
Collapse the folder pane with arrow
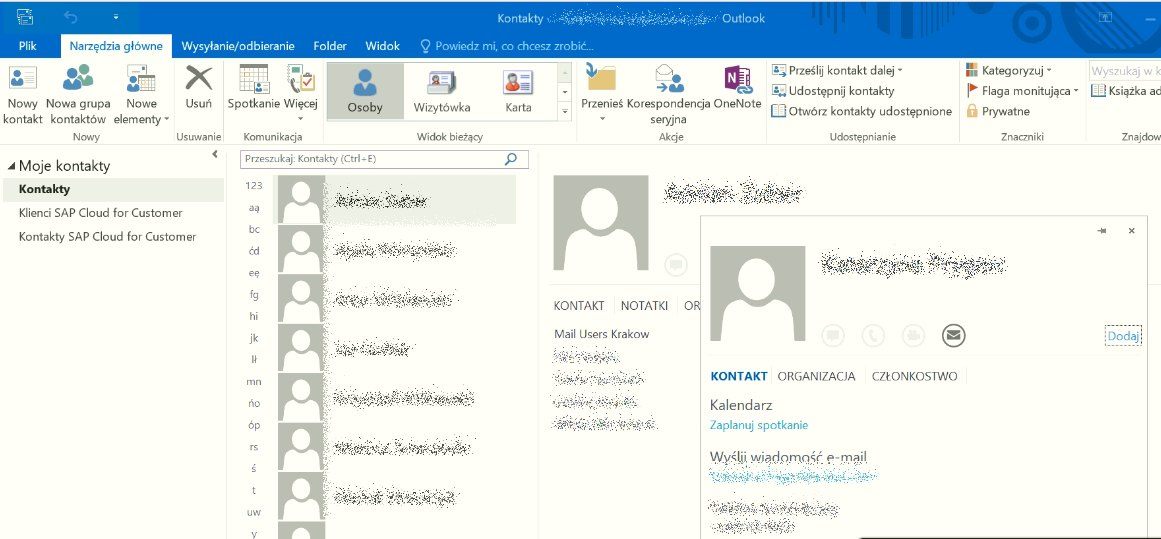coord(215,154)
